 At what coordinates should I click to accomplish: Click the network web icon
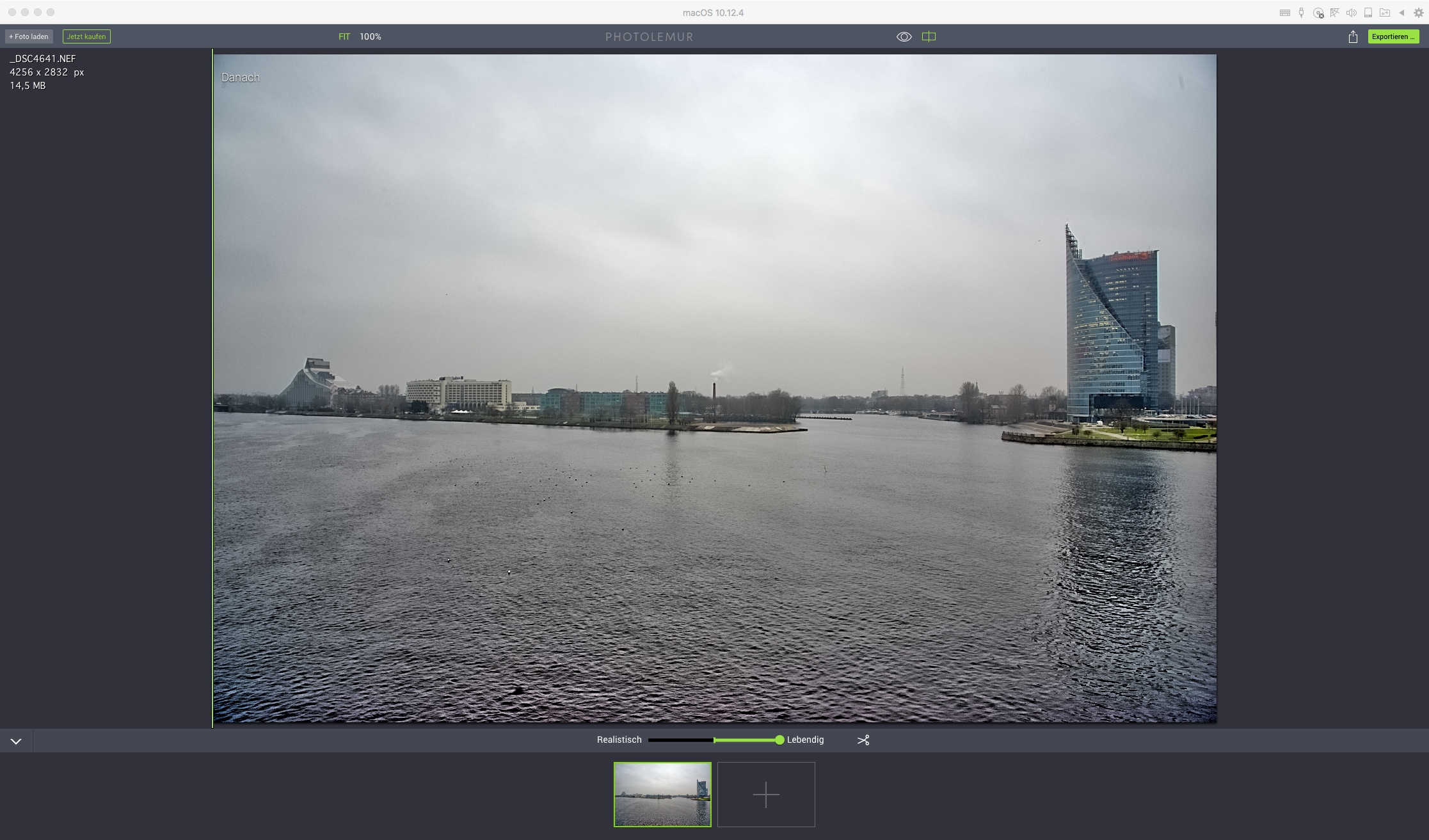click(1335, 13)
